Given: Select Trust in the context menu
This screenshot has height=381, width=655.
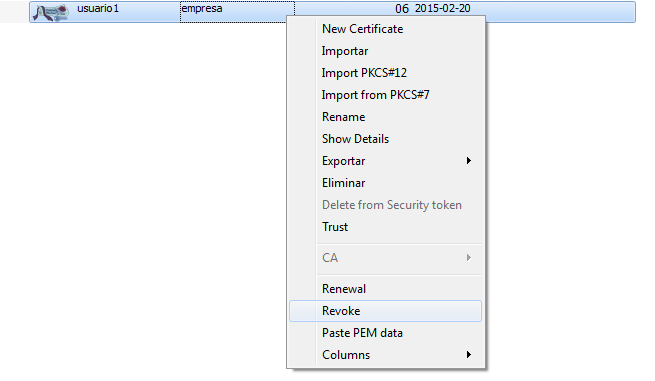Looking at the screenshot, I should (x=386, y=227).
